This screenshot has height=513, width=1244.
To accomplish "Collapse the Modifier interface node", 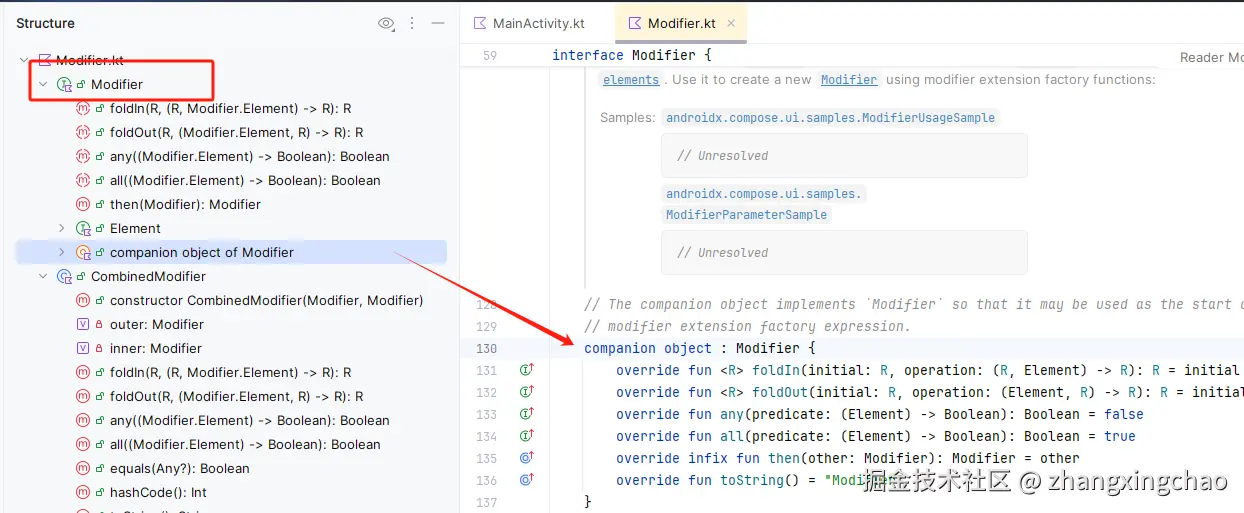I will pos(43,84).
